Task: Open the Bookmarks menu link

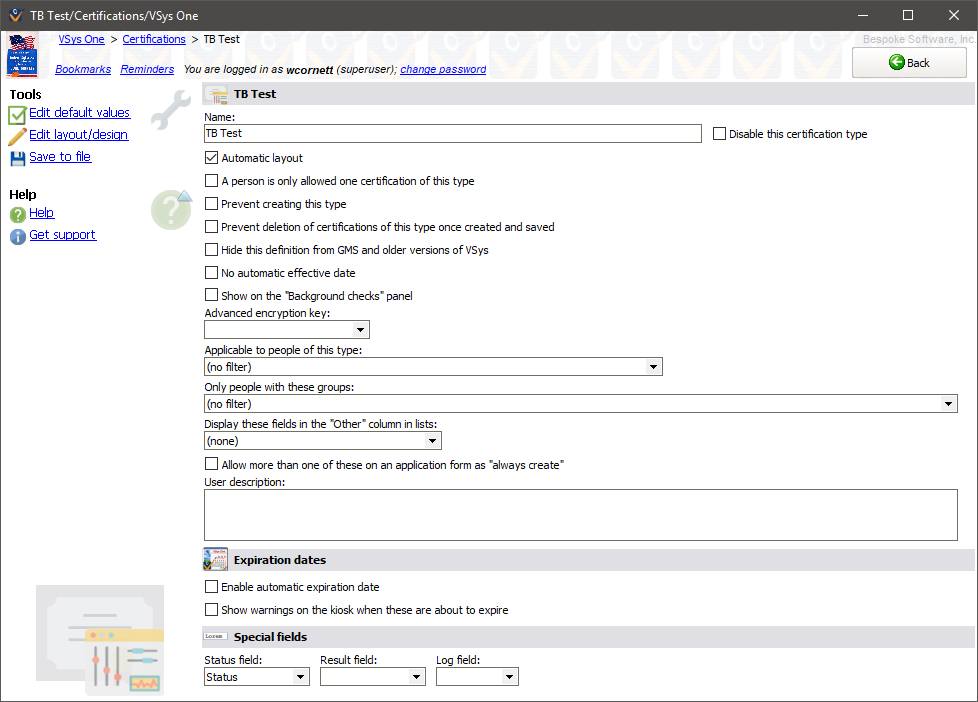Action: [83, 70]
